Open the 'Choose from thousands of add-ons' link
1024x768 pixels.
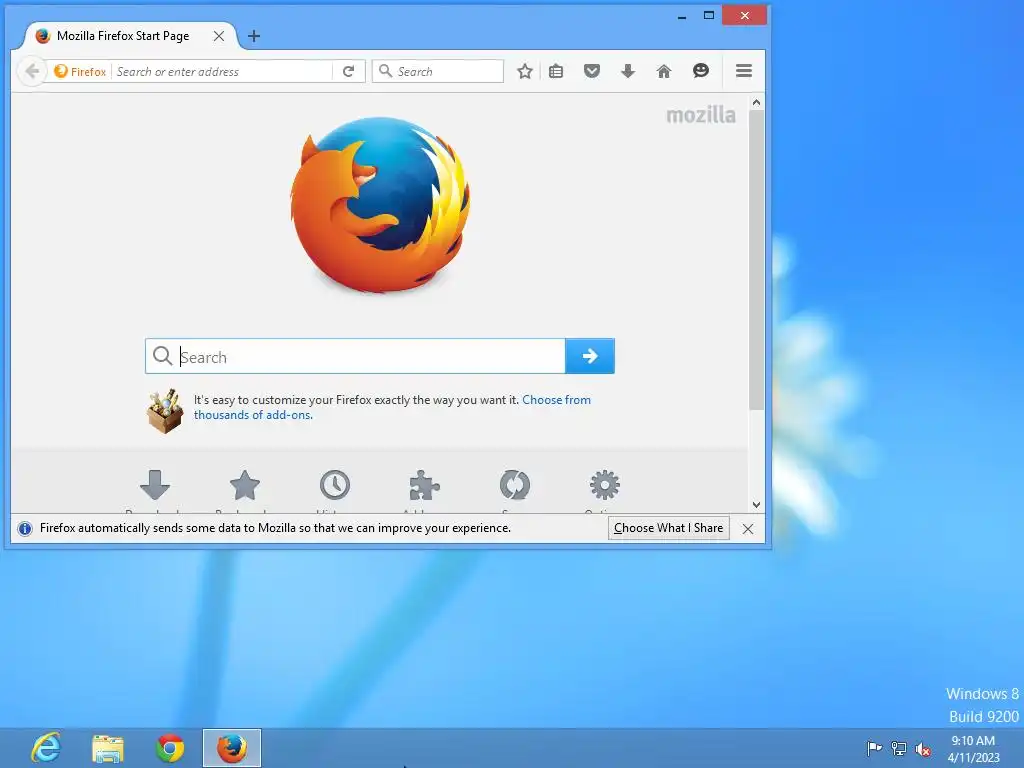(392, 407)
